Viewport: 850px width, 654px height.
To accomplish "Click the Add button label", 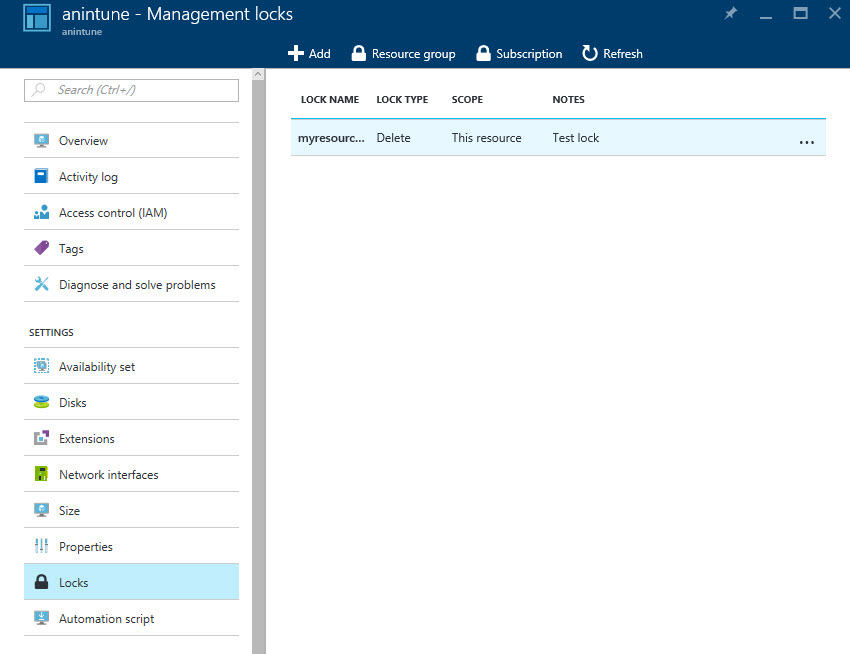I will click(319, 54).
